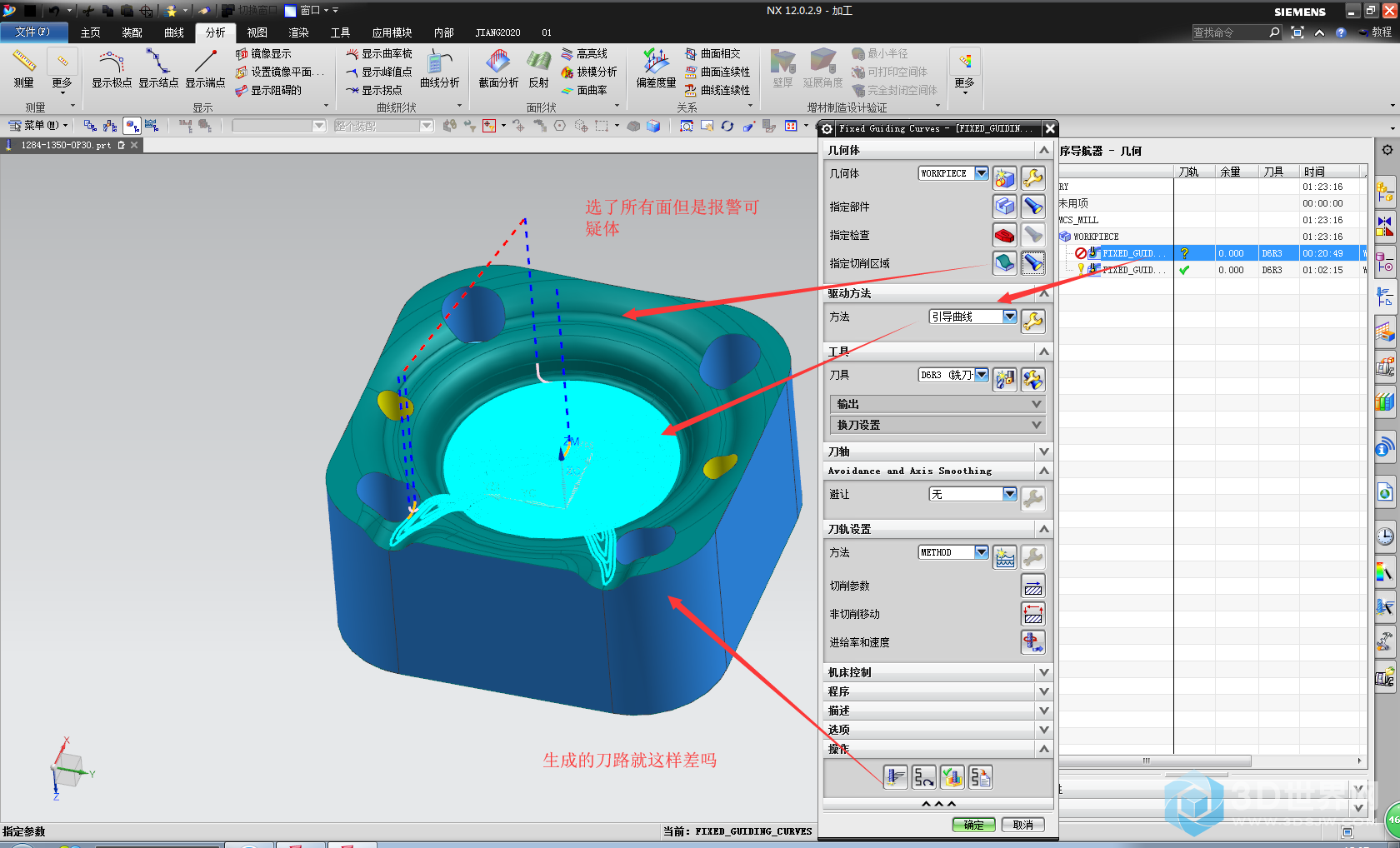
Task: Click the navigator horizontal scrollbar
Action: click(1155, 761)
